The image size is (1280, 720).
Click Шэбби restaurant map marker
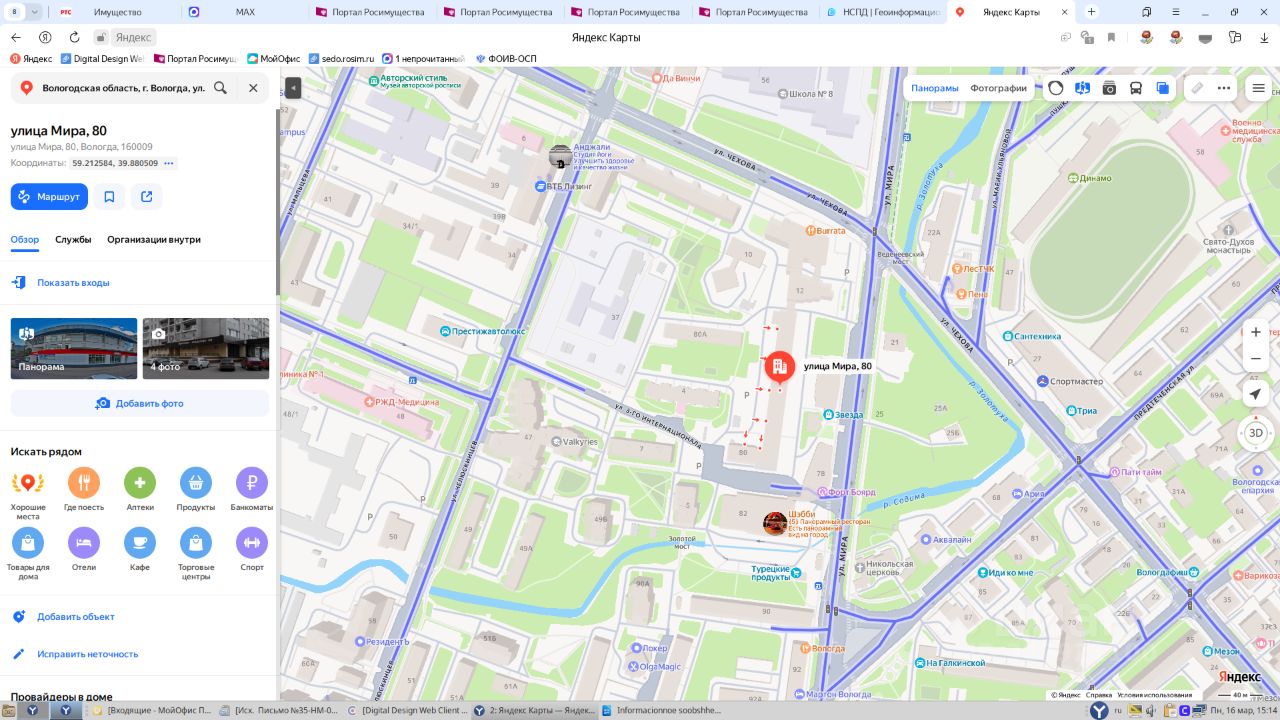[774, 523]
